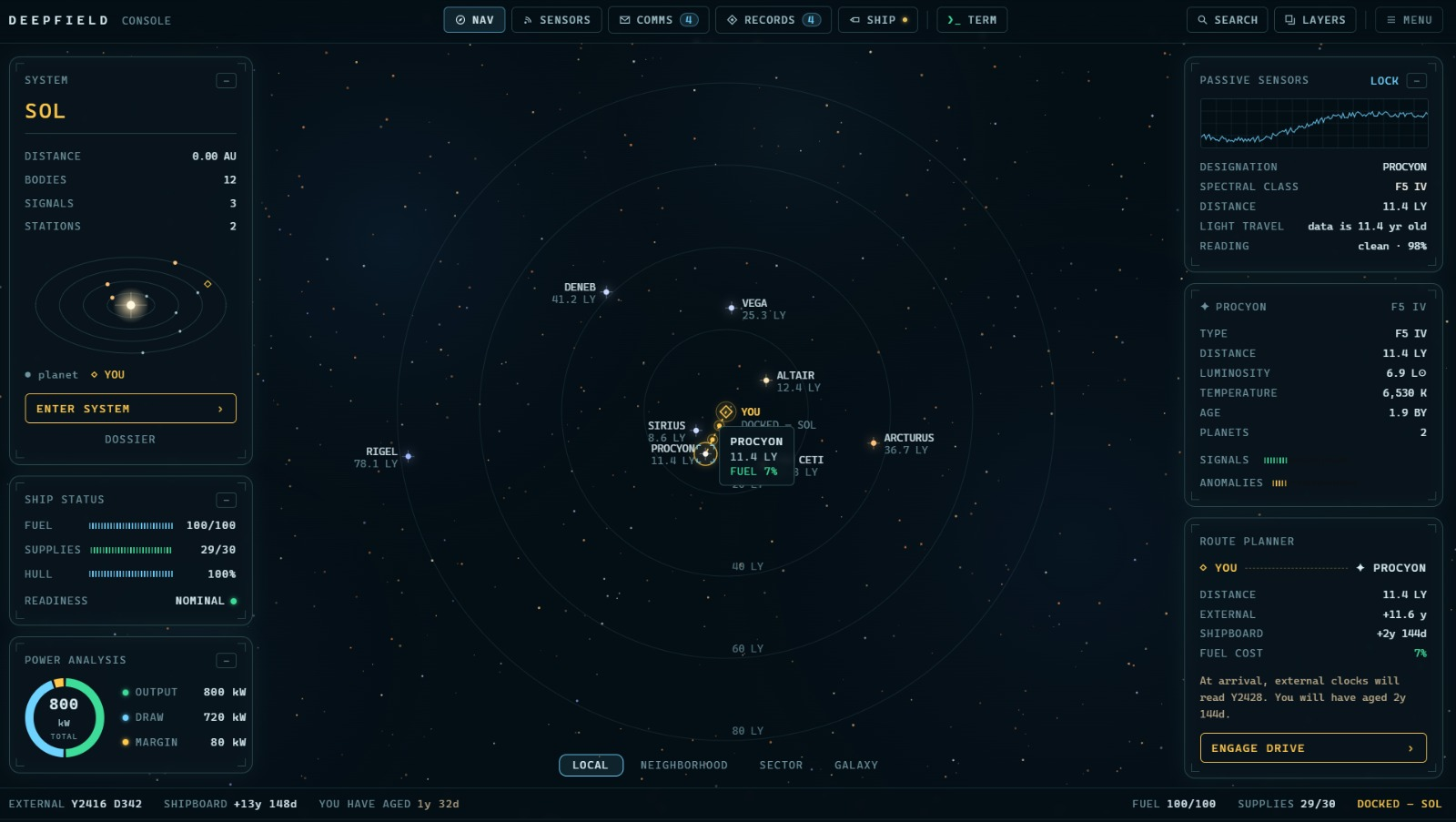Open the SHIP tab

(x=877, y=20)
